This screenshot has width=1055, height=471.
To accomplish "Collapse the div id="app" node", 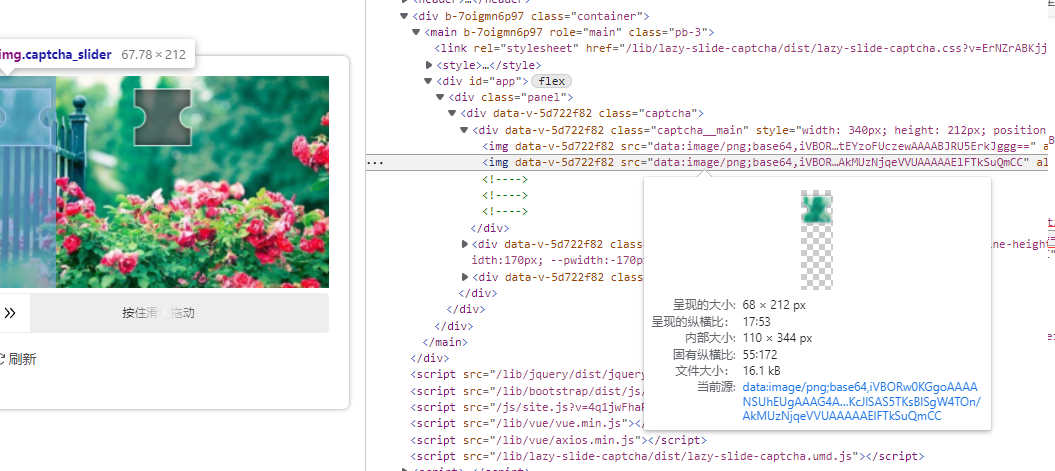I will tap(428, 81).
